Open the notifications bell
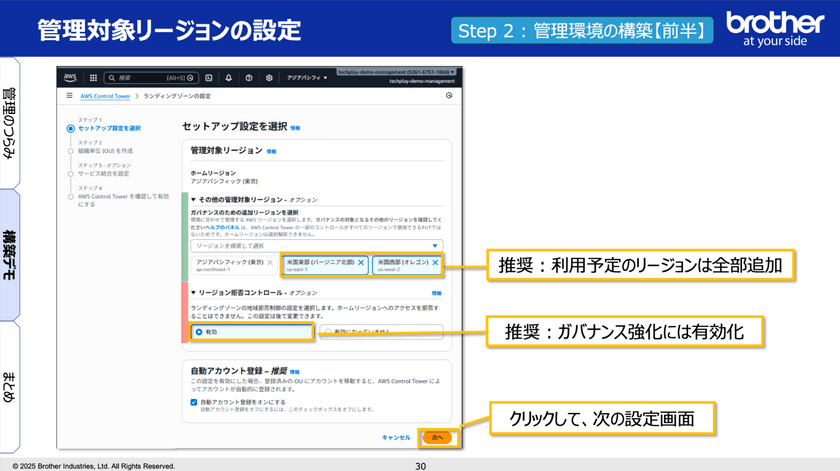This screenshot has width=840, height=471. coord(228,77)
